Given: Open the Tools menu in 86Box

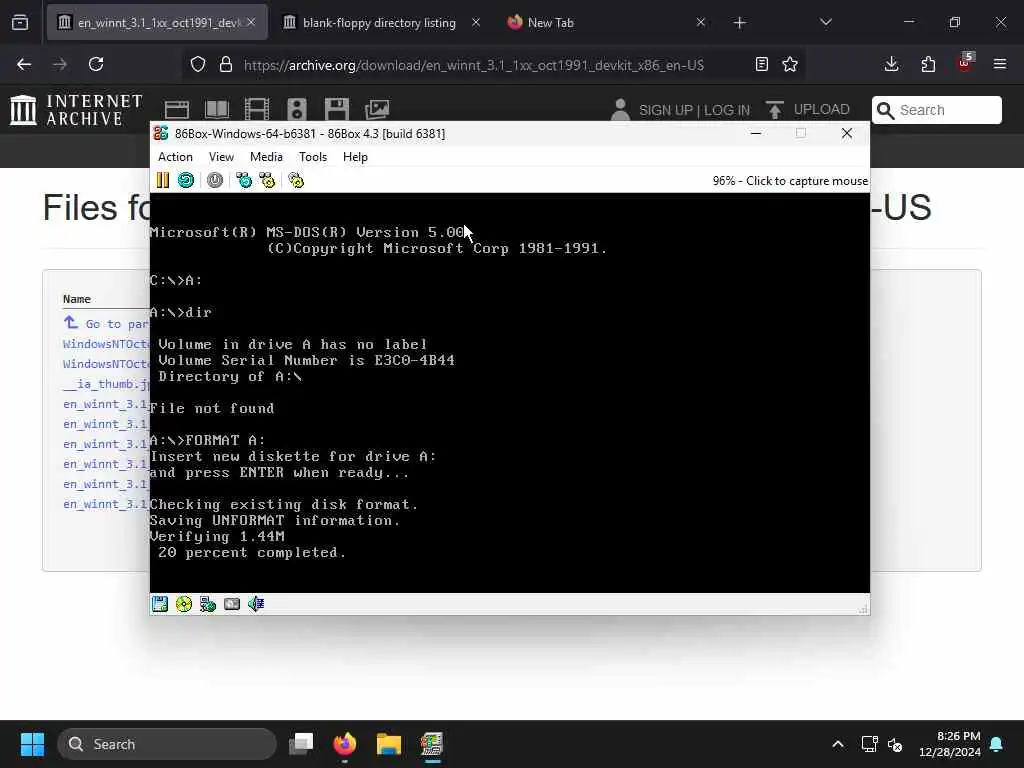Looking at the screenshot, I should coord(313,157).
